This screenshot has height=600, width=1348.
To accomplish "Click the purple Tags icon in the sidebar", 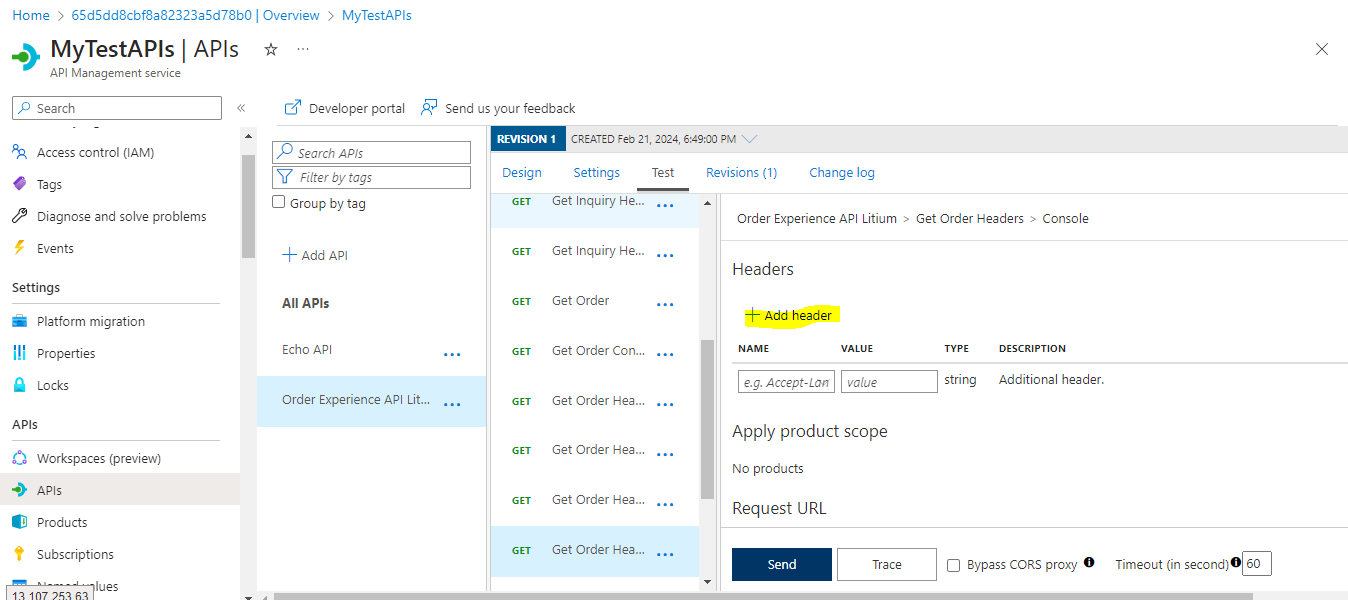I will tap(19, 184).
